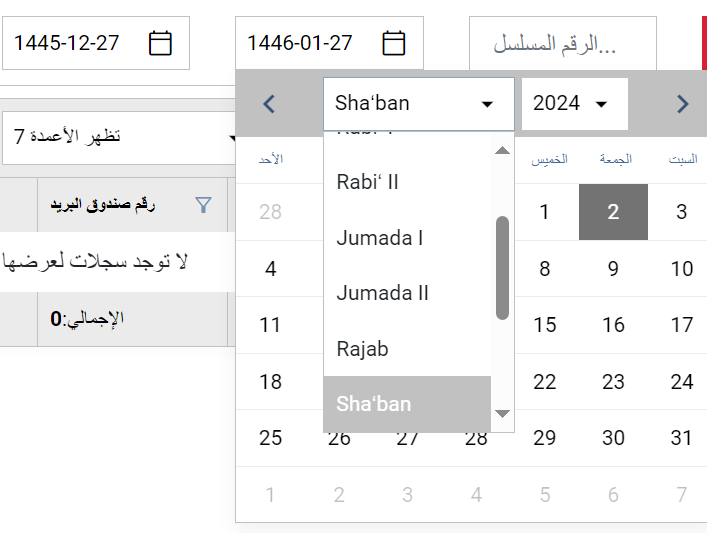Focus the serial number search input field
This screenshot has width=707, height=533.
coord(563,43)
